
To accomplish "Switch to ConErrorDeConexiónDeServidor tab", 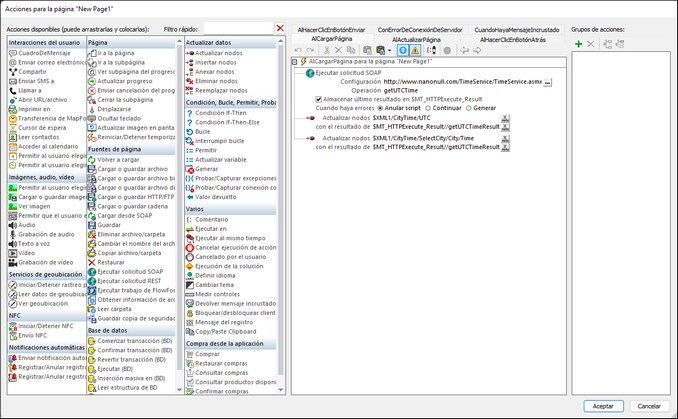I will coord(420,30).
